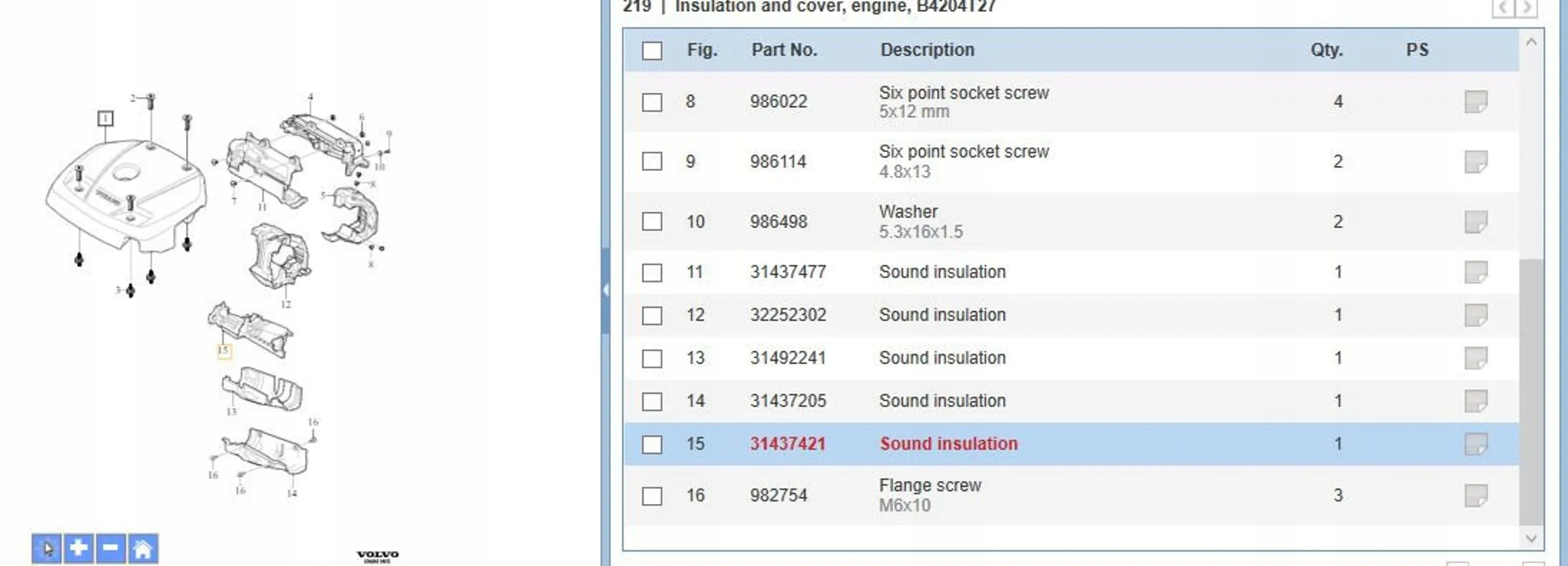Open note icon for part 986022
The width and height of the screenshot is (1568, 566).
pos(1475,102)
